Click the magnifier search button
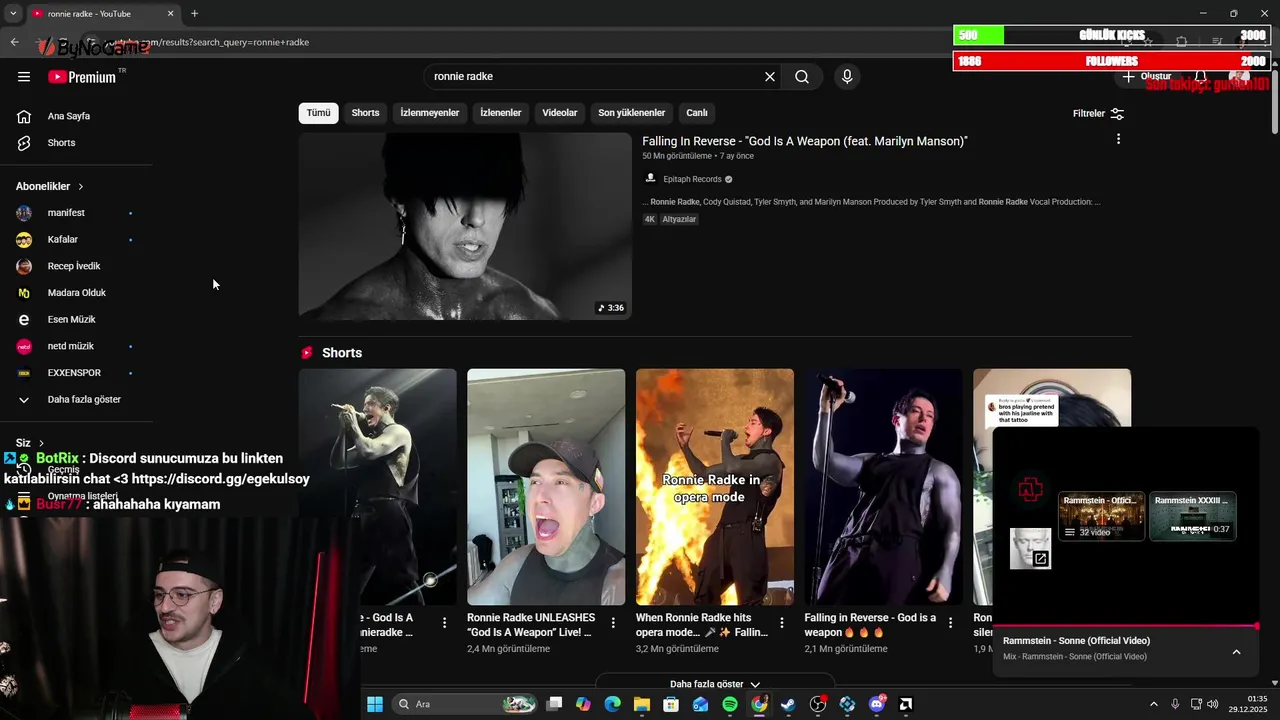 [x=802, y=77]
